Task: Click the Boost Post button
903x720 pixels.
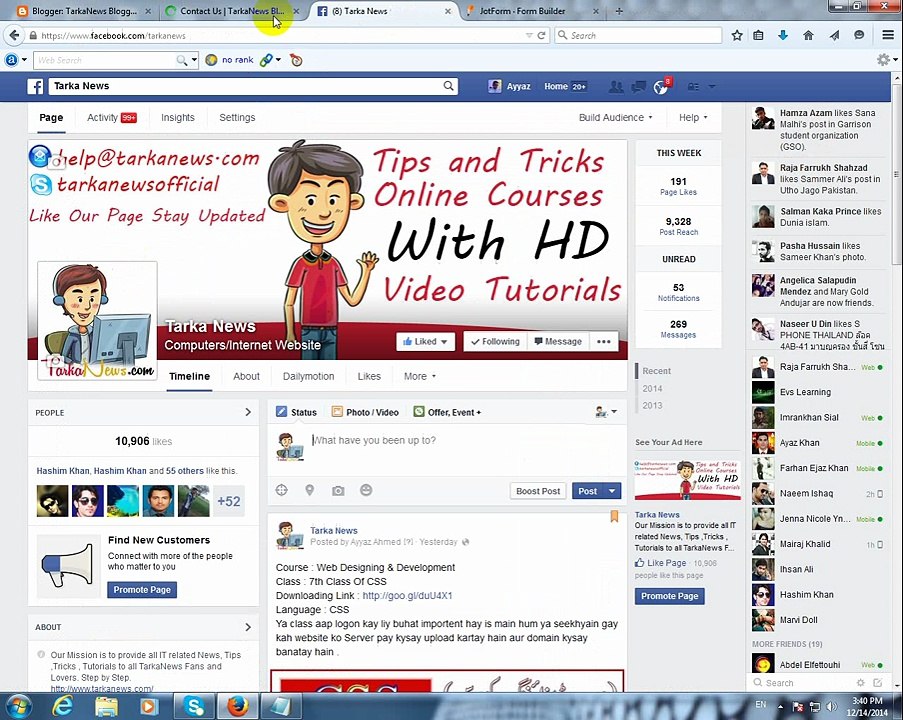Action: point(538,491)
